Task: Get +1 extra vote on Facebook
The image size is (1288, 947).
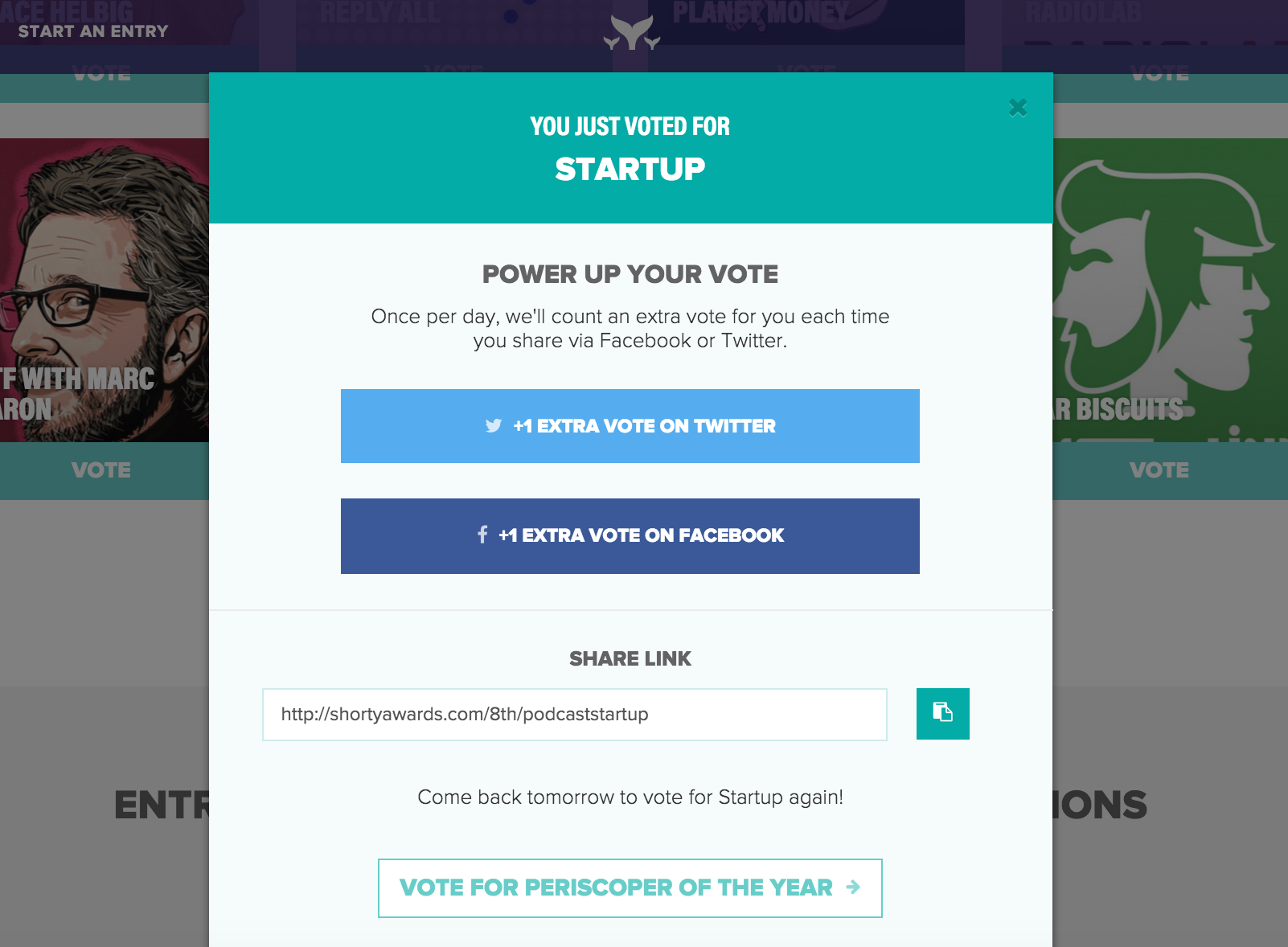Action: 630,536
